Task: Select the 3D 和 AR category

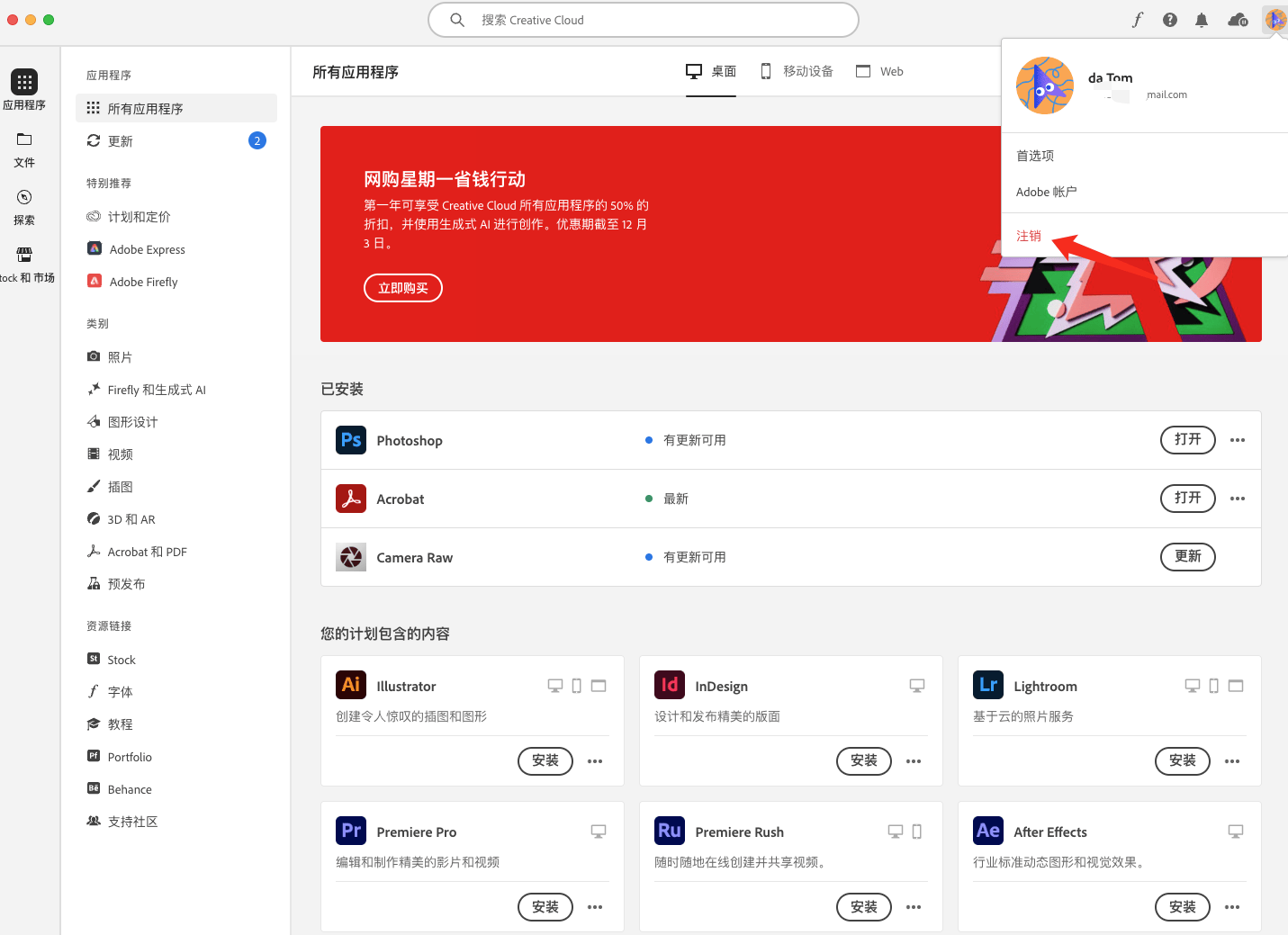Action: click(176, 519)
